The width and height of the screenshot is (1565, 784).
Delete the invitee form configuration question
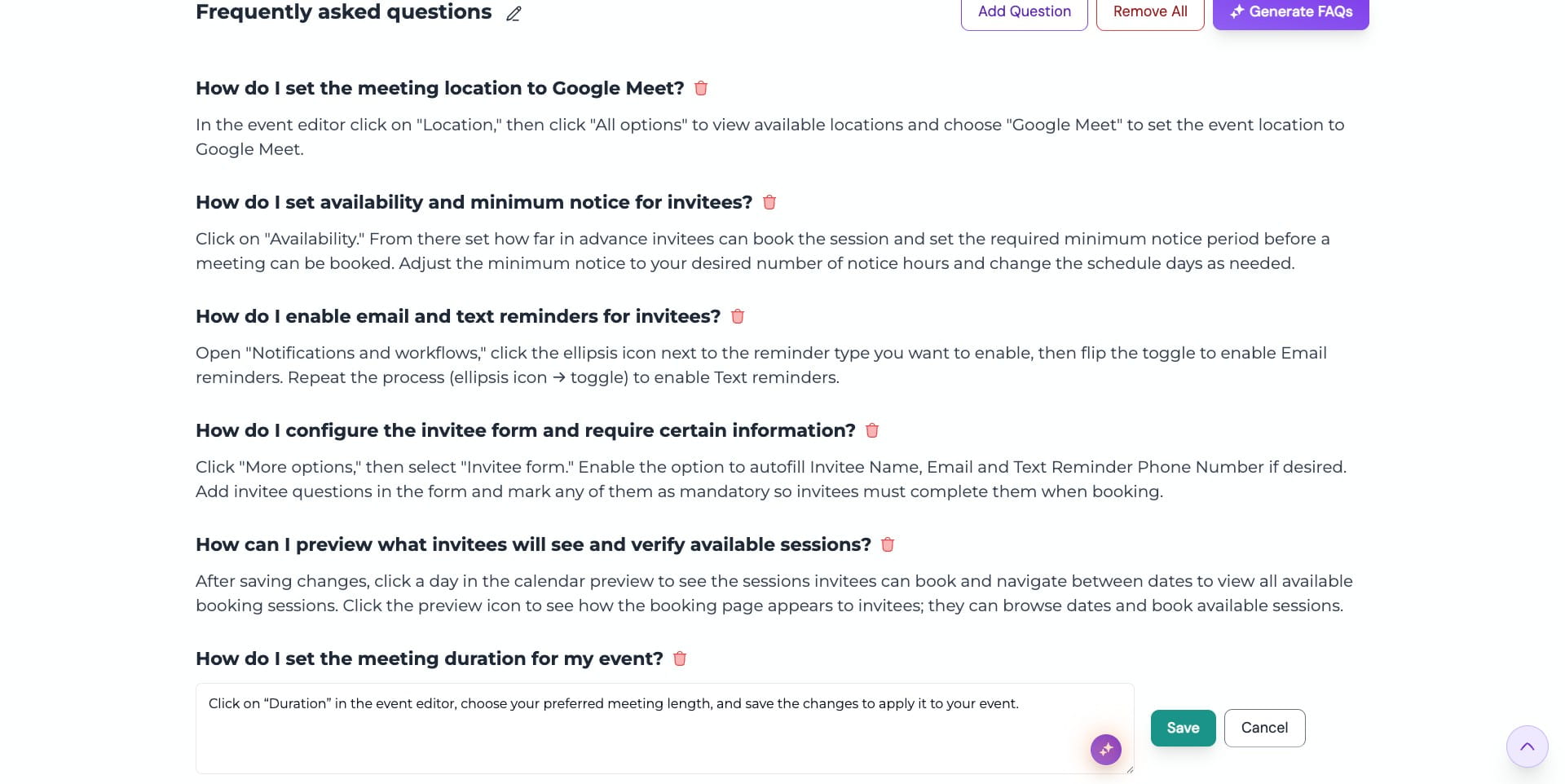872,430
